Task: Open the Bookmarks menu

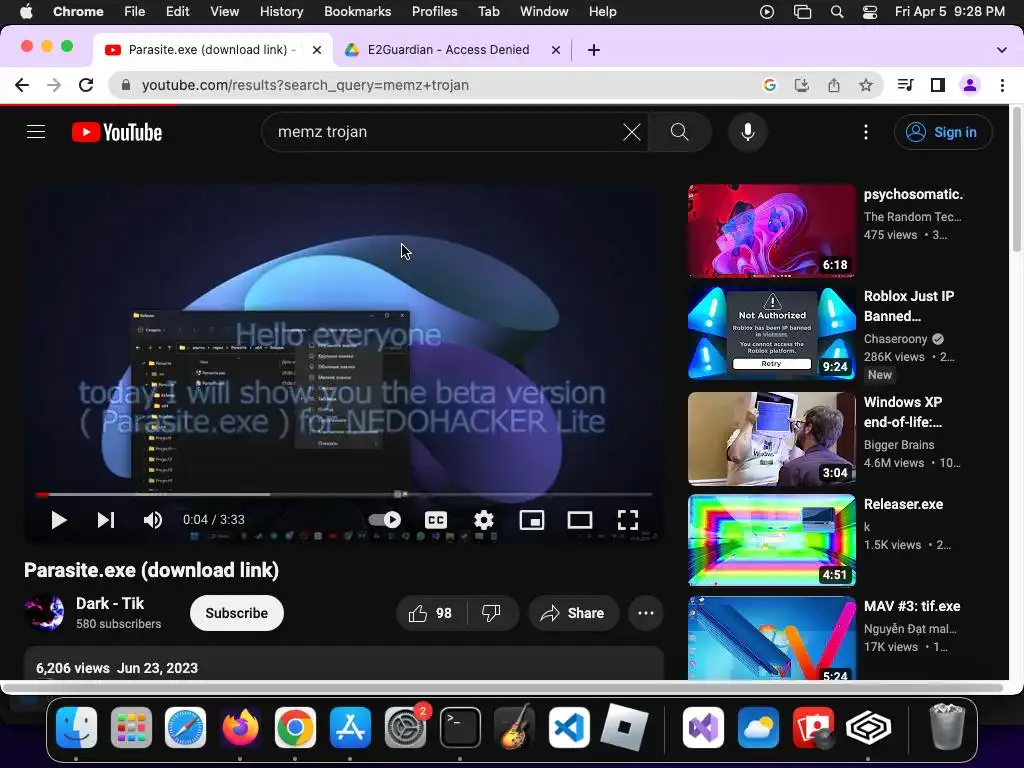Action: tap(357, 11)
